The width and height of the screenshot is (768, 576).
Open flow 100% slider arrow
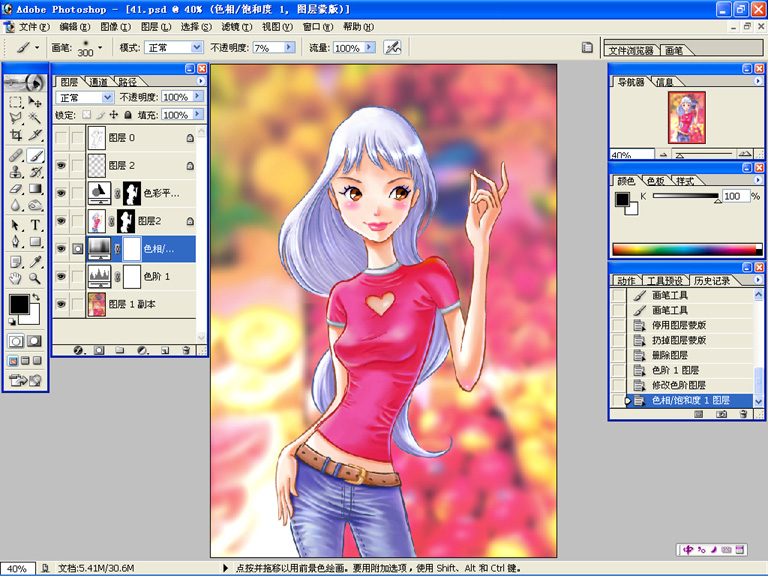coord(370,47)
